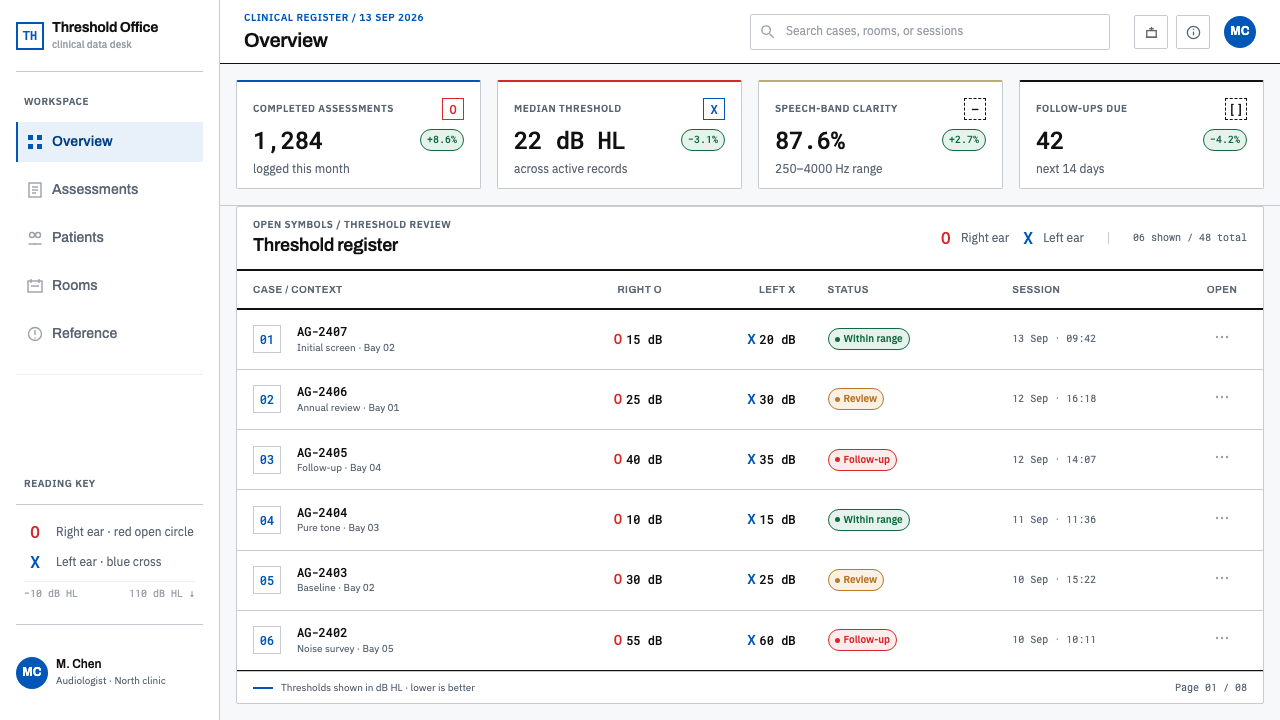Click the blue X icon on Median Threshold card
The image size is (1280, 720).
(x=714, y=109)
